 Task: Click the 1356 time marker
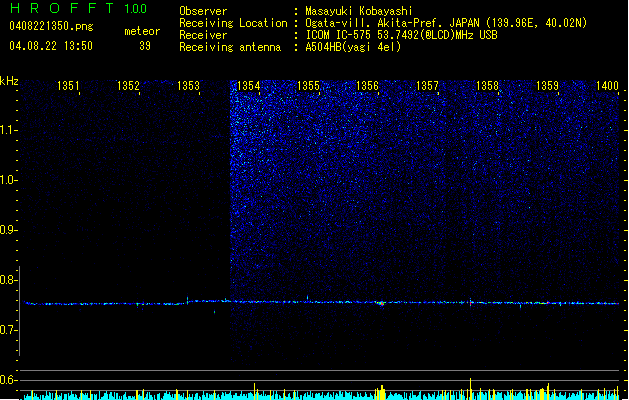click(x=367, y=85)
